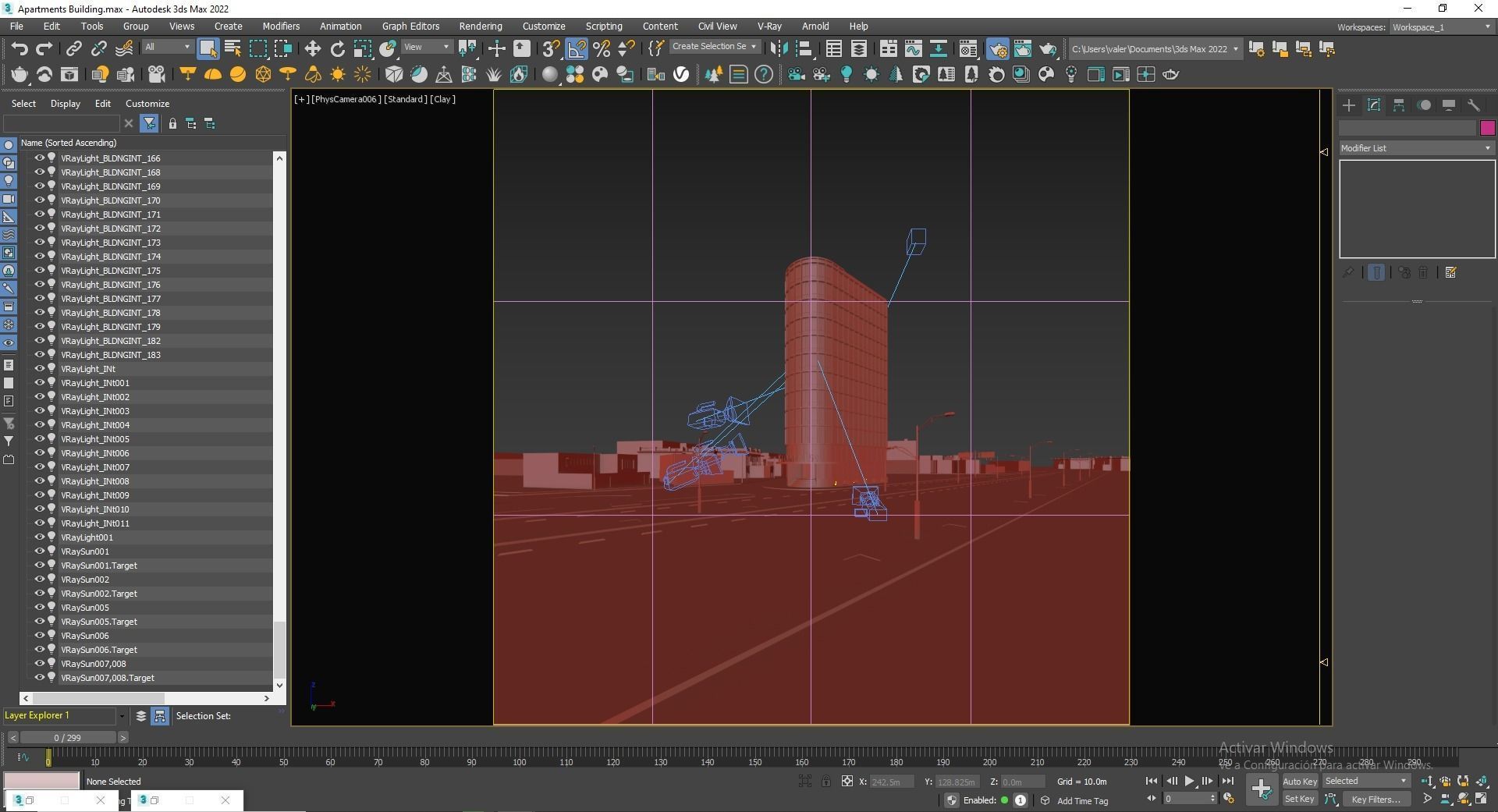
Task: Jump to start of animation
Action: 1152,781
